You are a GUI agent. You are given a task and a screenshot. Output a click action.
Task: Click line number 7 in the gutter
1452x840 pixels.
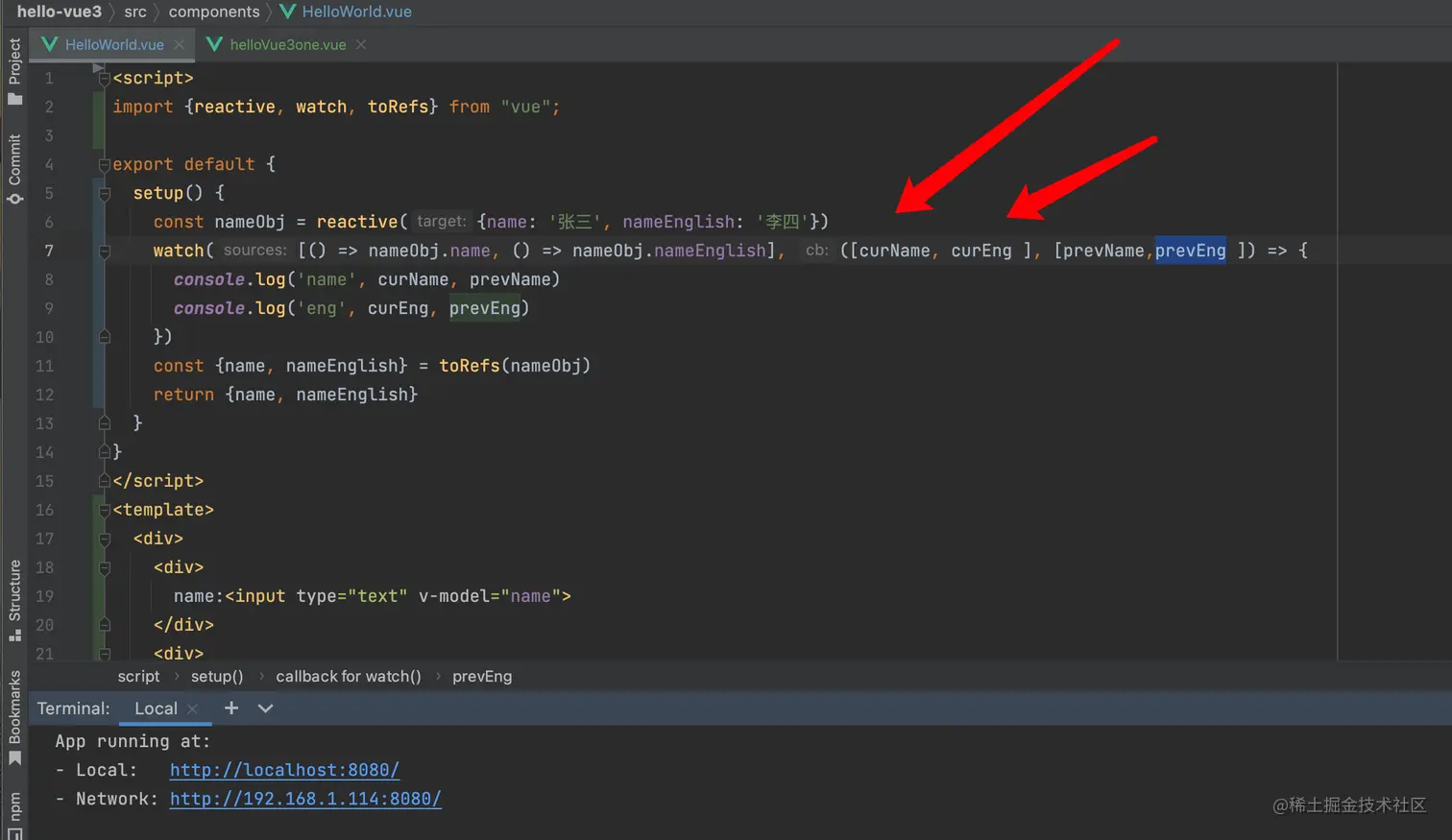[x=49, y=251]
